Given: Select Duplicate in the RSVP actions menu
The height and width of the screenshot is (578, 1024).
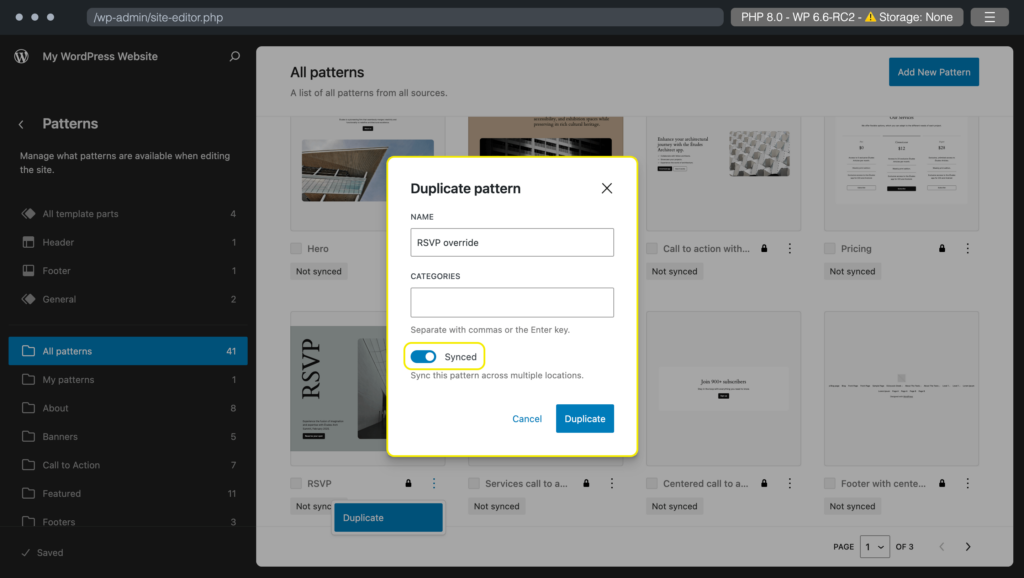Looking at the screenshot, I should tap(389, 517).
